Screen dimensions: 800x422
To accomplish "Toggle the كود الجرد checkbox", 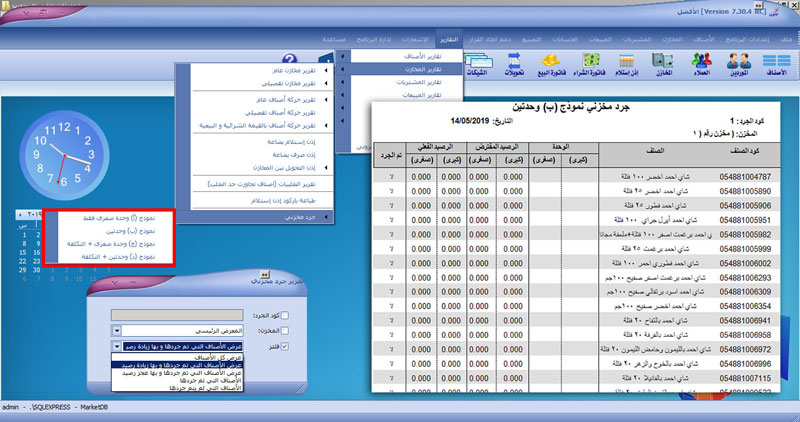I will pyautogui.click(x=285, y=315).
